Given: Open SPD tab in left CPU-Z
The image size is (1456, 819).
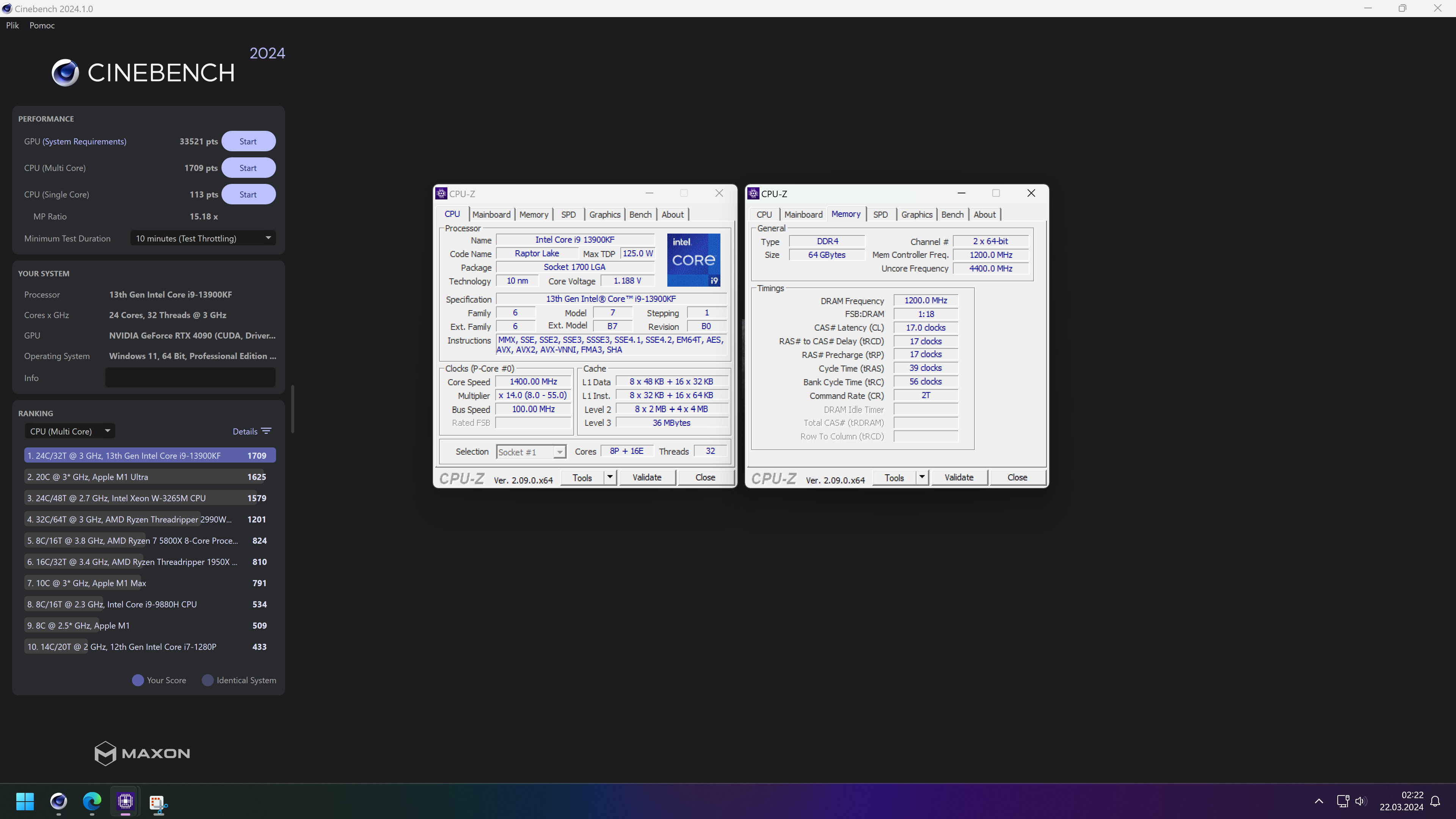Looking at the screenshot, I should 568,214.
